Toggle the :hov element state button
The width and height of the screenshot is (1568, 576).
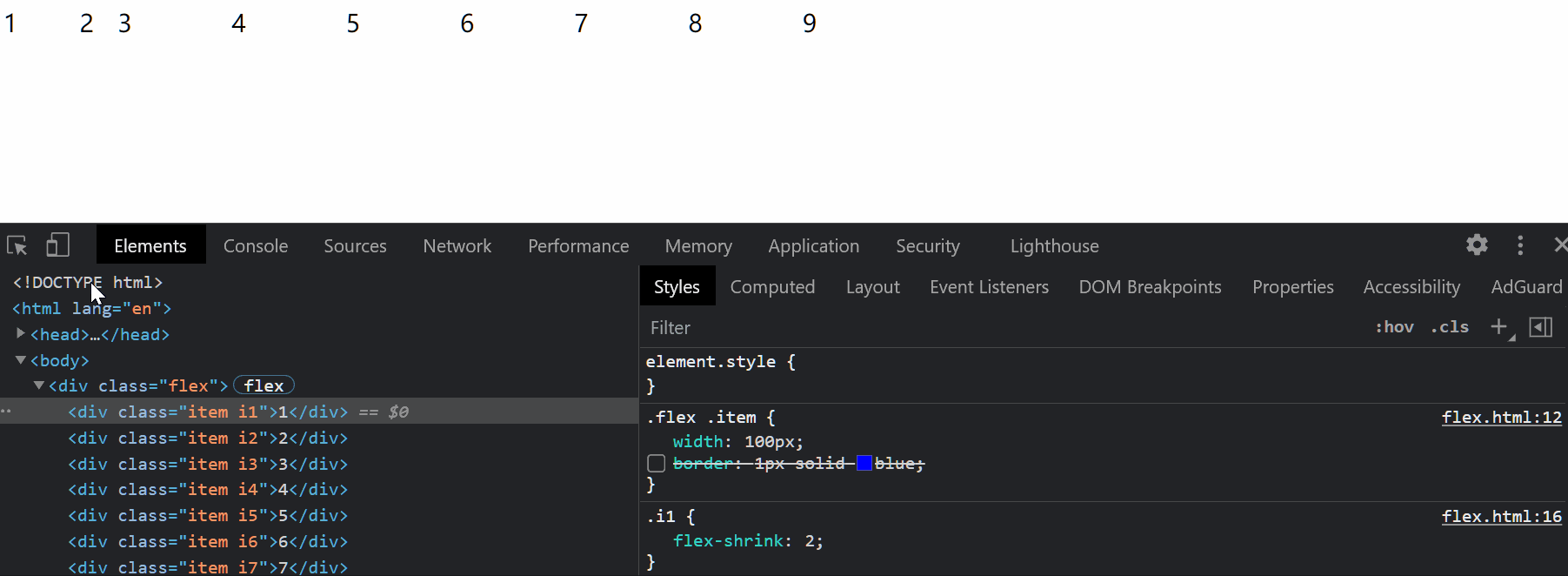point(1394,327)
